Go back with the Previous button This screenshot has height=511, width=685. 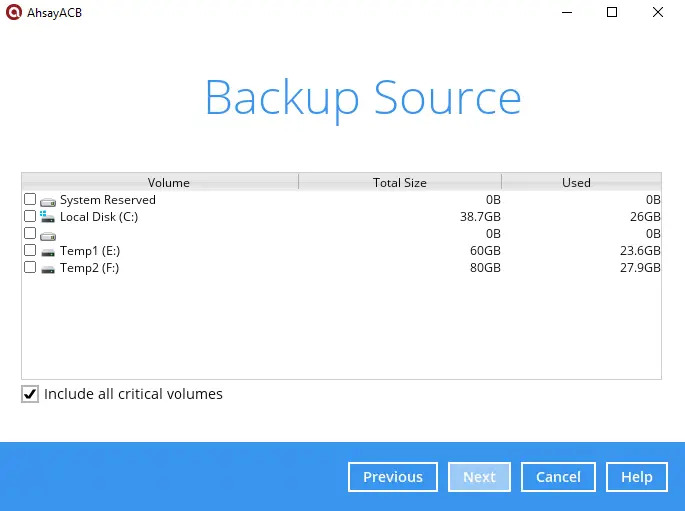coord(393,477)
